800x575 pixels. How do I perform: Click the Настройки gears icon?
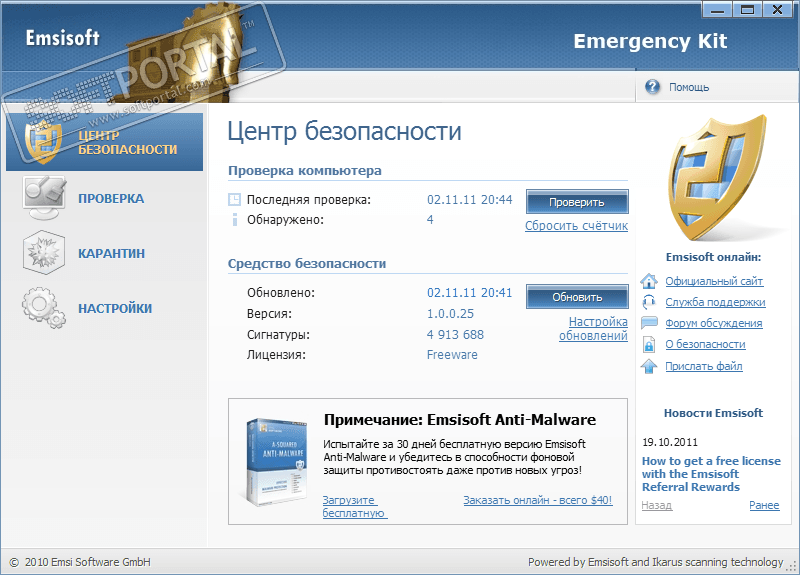(44, 307)
